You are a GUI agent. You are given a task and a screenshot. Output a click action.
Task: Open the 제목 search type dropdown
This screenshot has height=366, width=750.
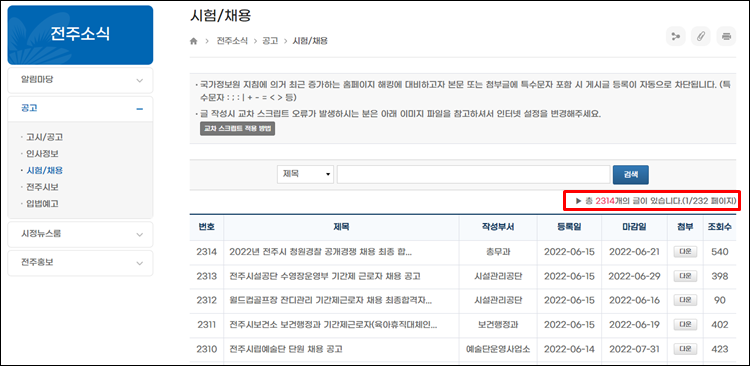coord(306,175)
